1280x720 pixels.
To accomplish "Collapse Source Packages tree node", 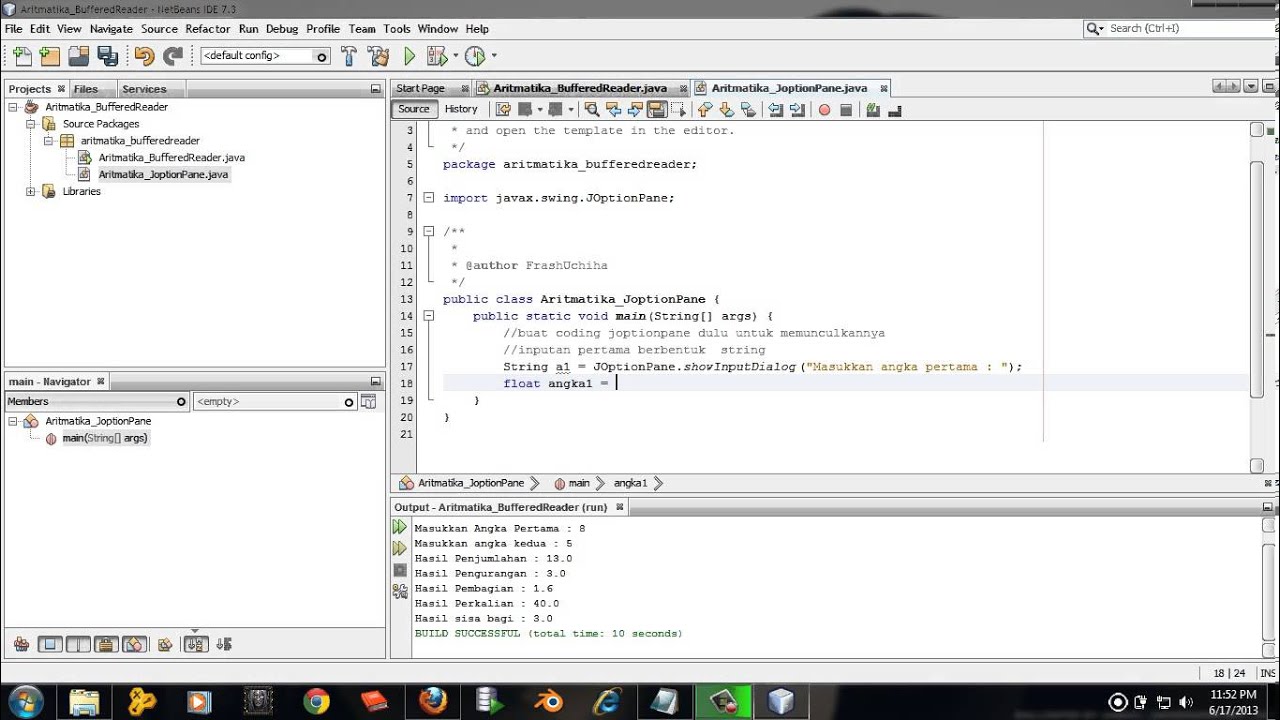I will point(31,124).
